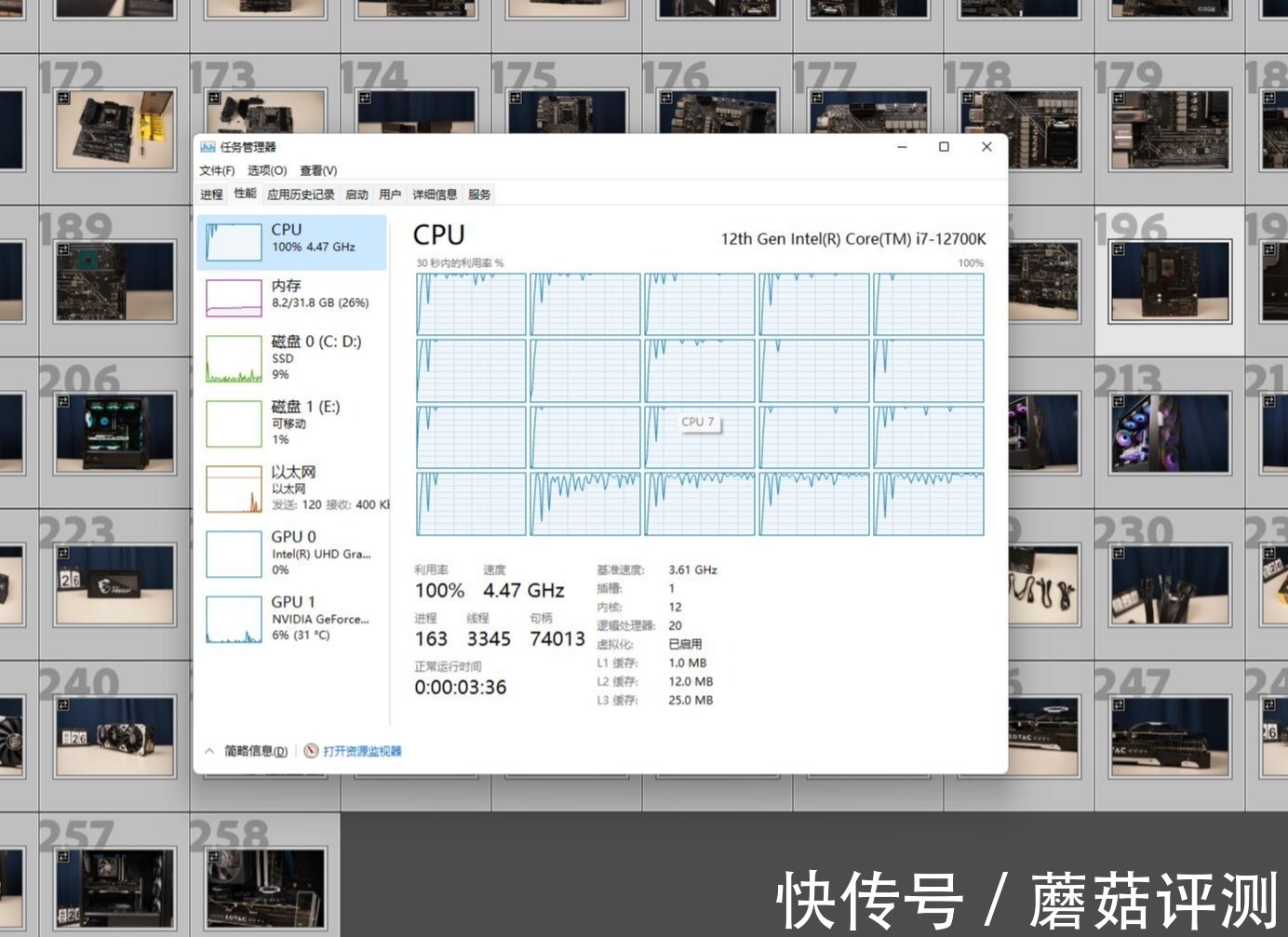
Task: Open background thumbnail 196
Action: tap(1170, 282)
